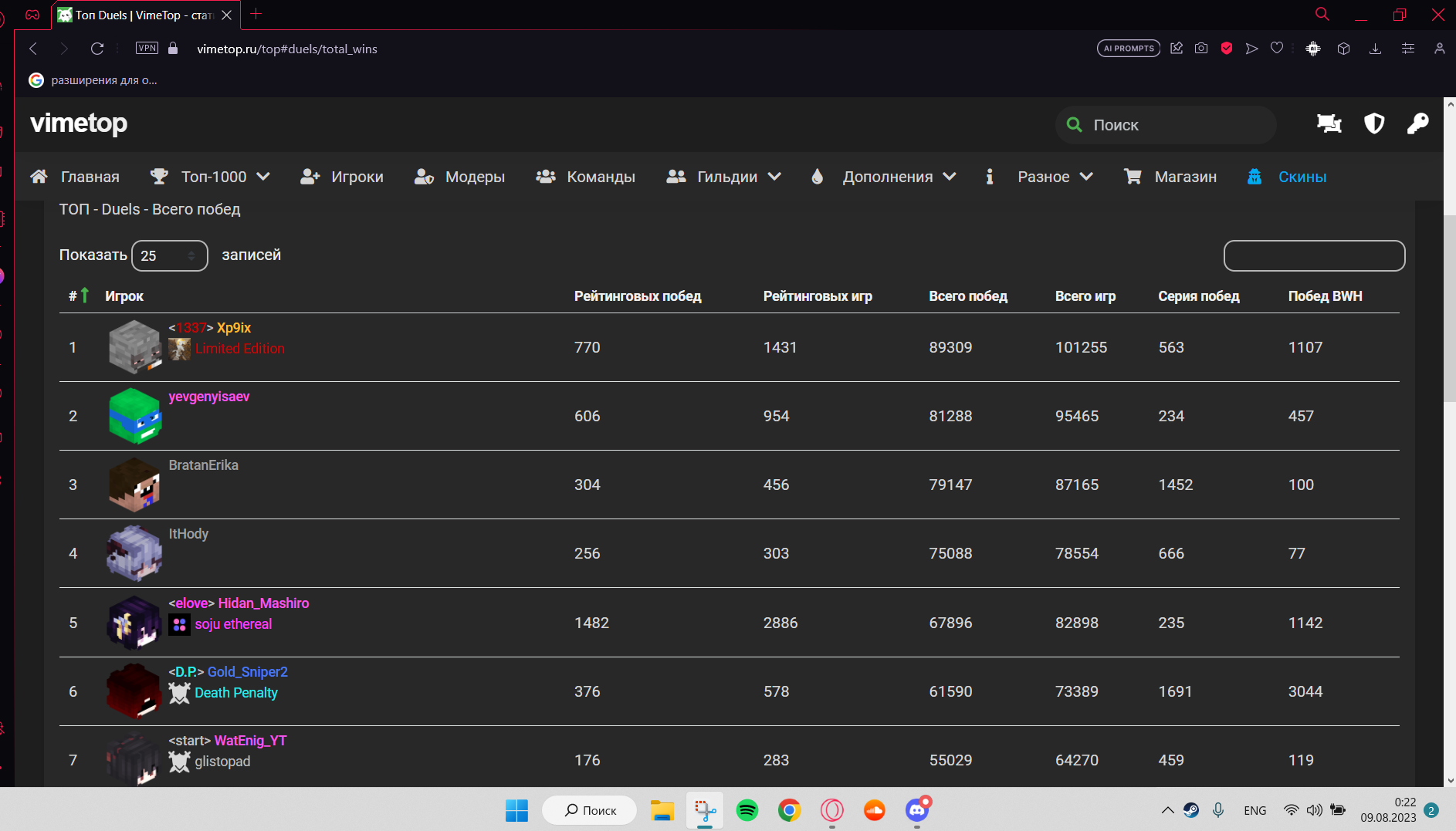Open Spotify from the taskbar
The height and width of the screenshot is (831, 1456).
(747, 810)
